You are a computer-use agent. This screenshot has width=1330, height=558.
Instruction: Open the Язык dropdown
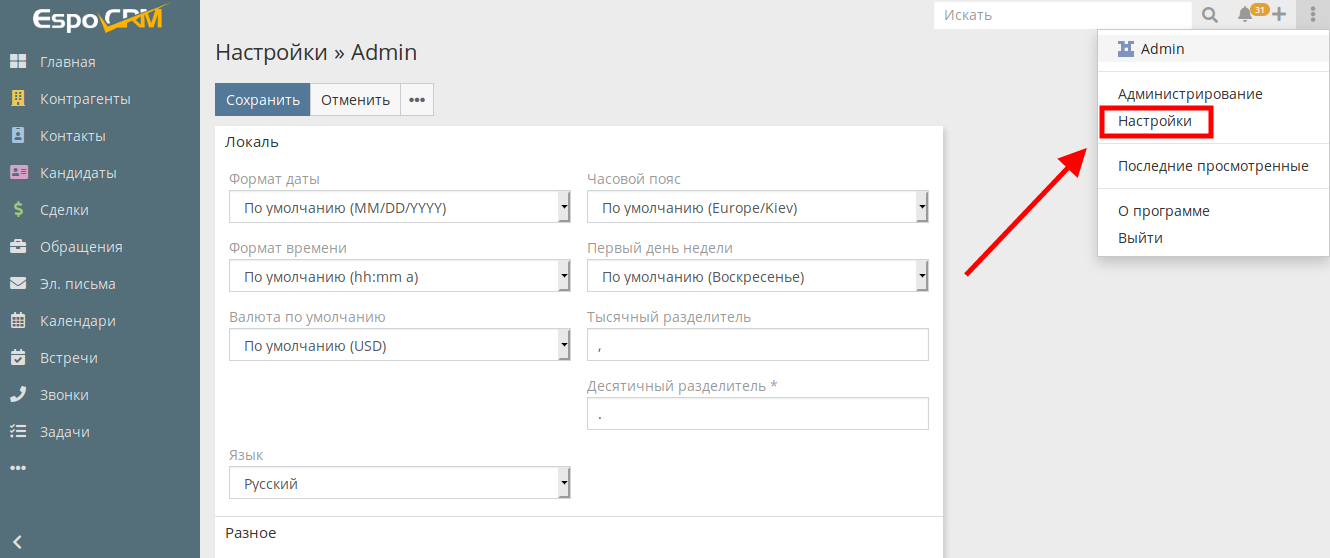400,484
